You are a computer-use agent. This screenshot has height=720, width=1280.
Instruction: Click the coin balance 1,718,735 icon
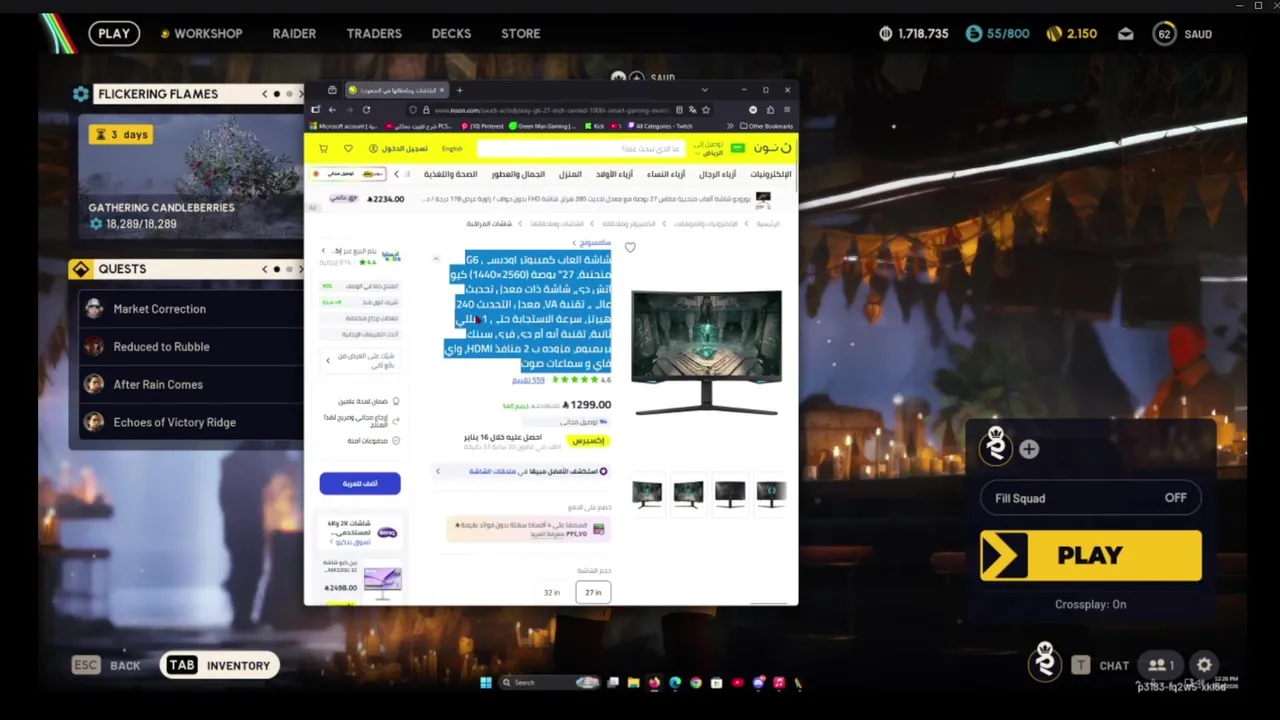[x=885, y=34]
